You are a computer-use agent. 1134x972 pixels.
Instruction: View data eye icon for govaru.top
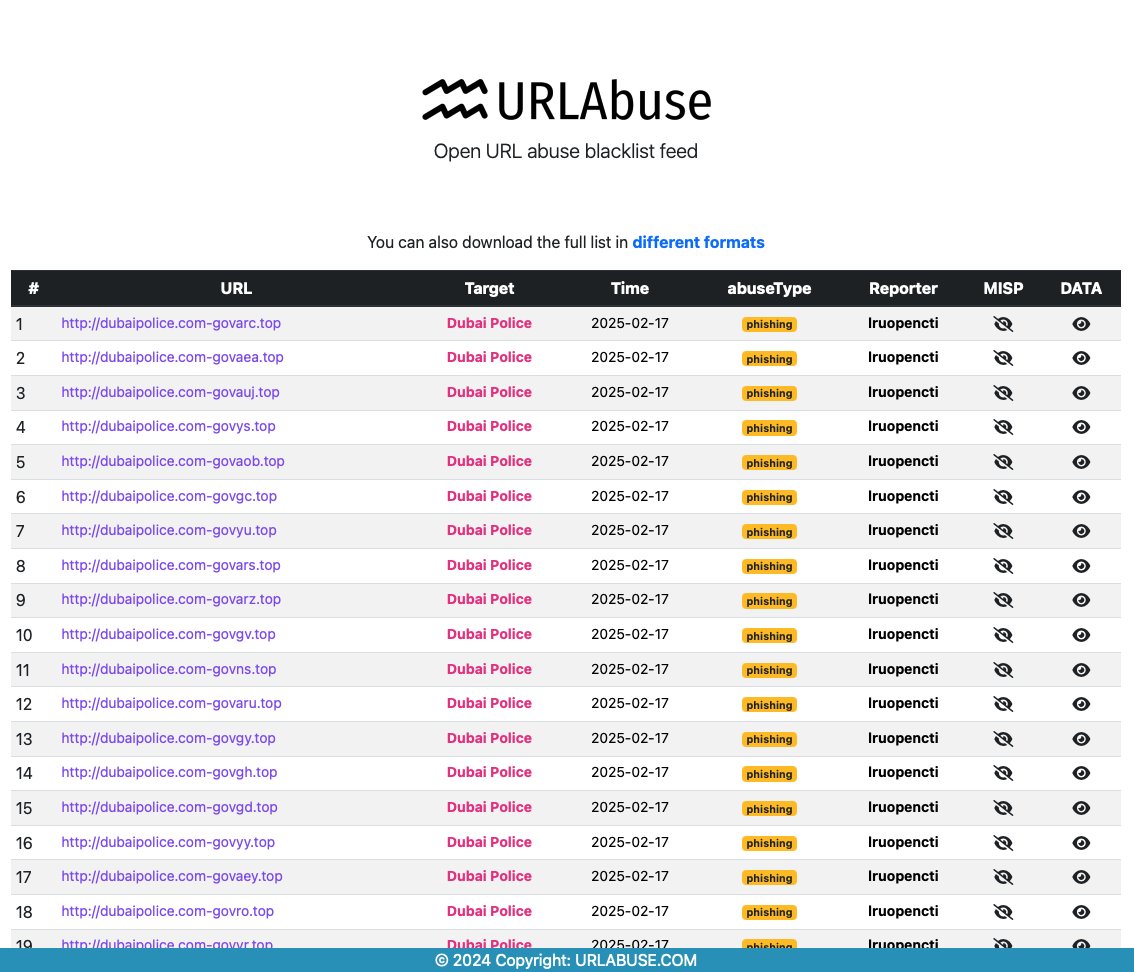[x=1080, y=704]
